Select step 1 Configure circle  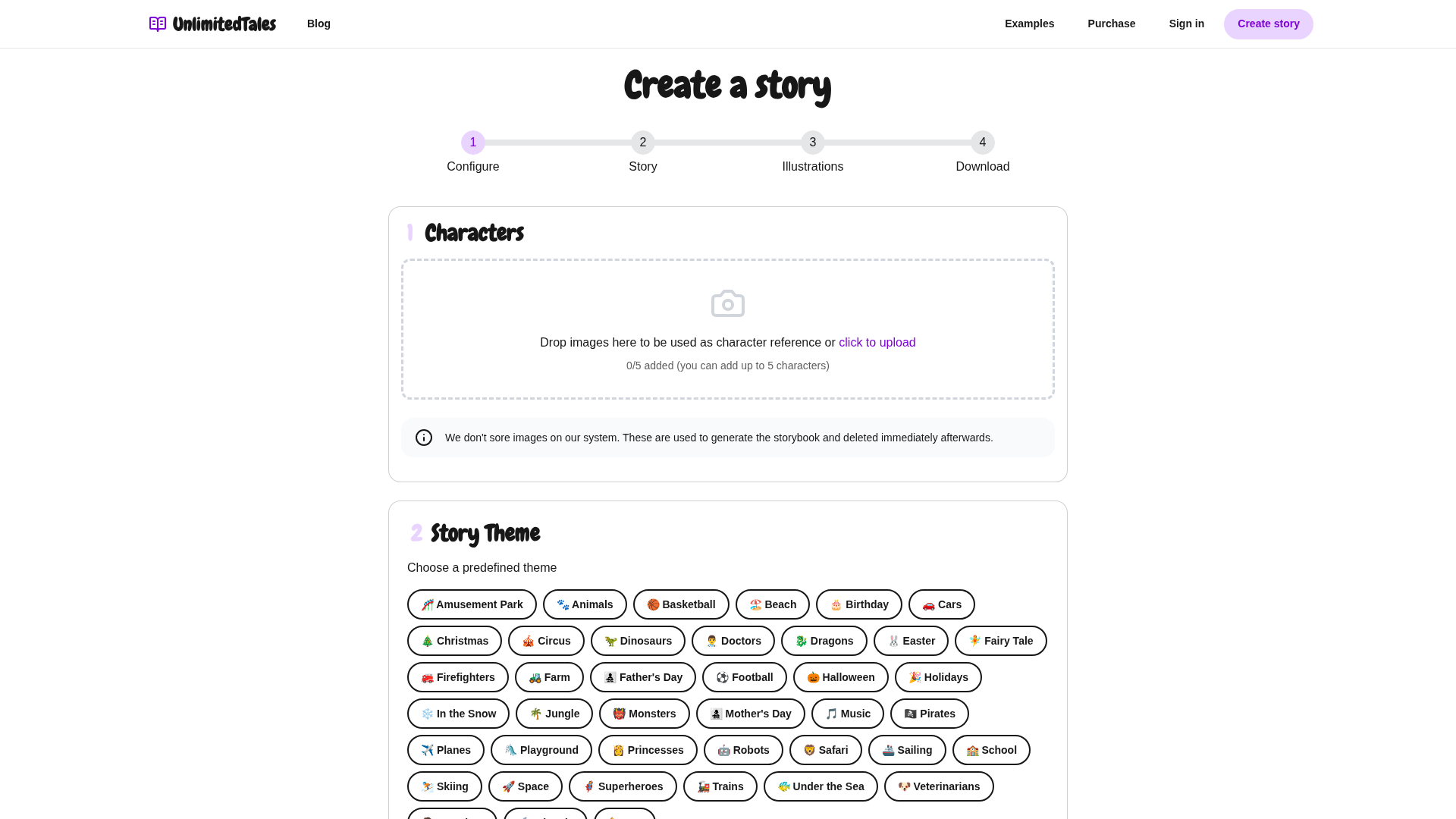pyautogui.click(x=473, y=143)
